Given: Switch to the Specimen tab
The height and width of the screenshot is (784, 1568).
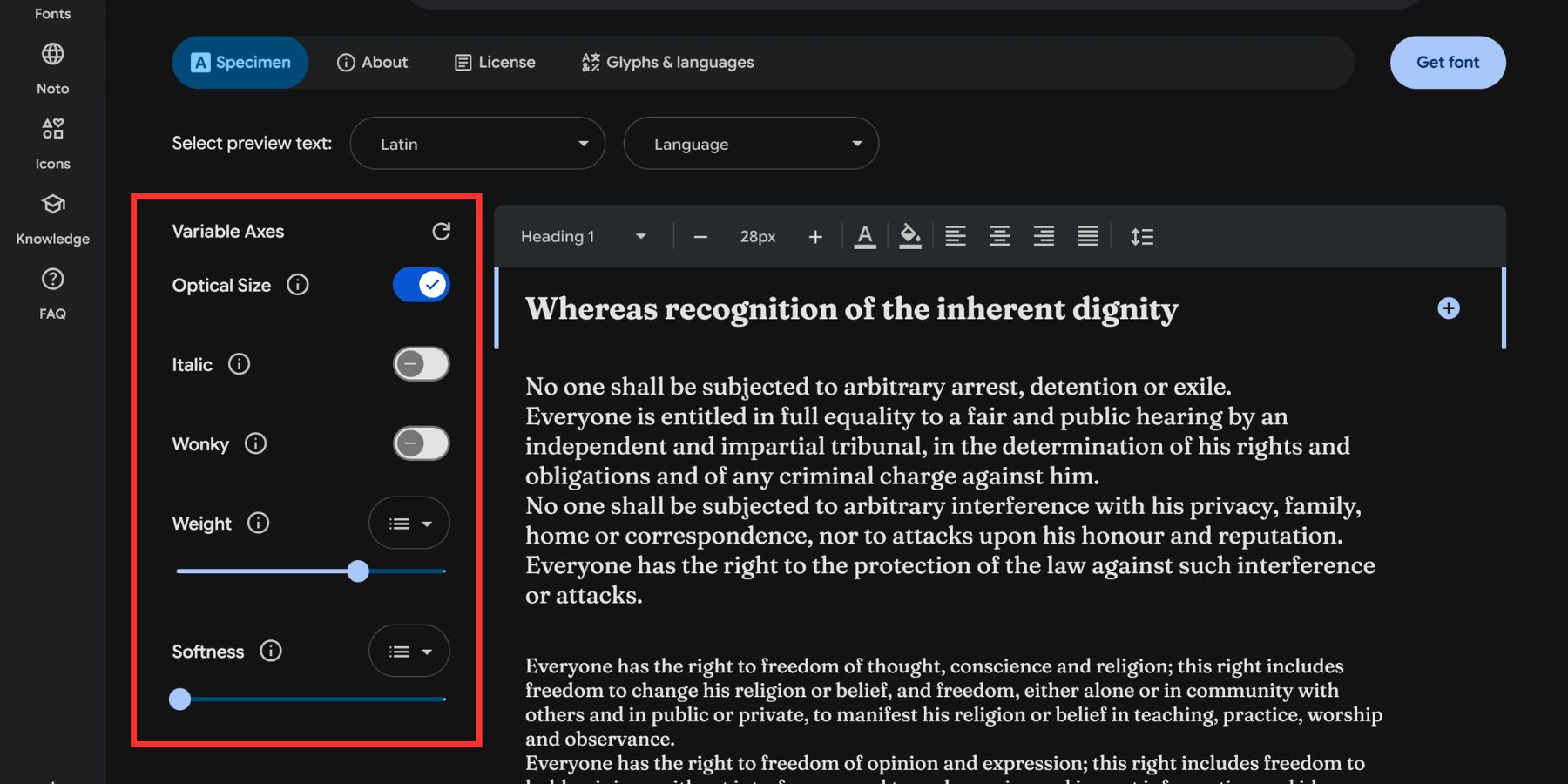Looking at the screenshot, I should point(240,63).
